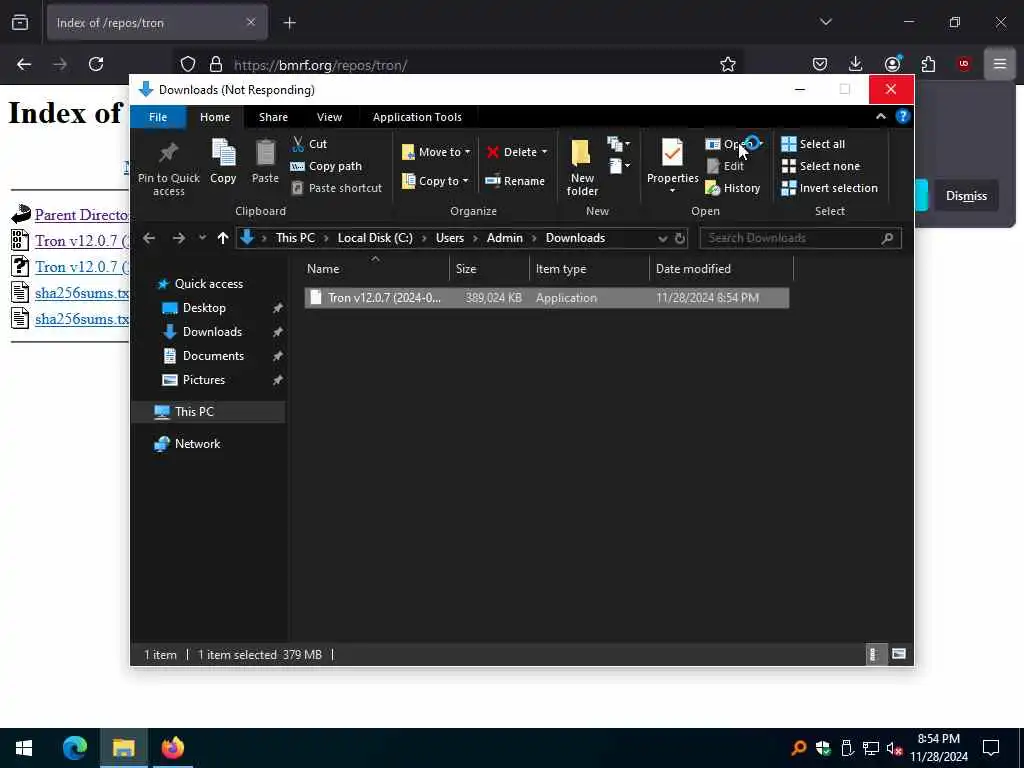Open the Easy access dropdown
The height and width of the screenshot is (768, 1024).
[x=620, y=166]
